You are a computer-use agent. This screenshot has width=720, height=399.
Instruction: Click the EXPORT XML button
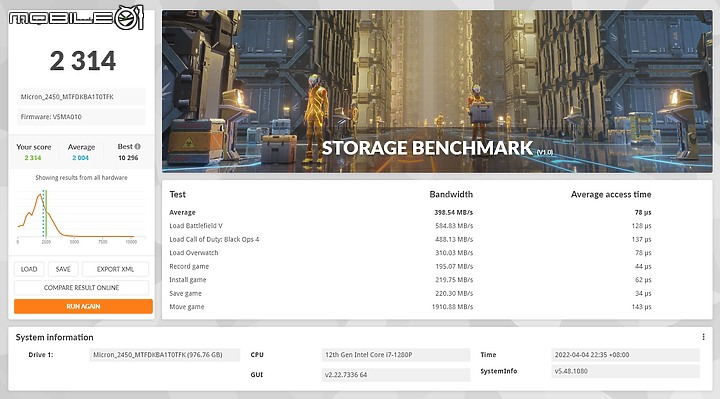(x=115, y=269)
